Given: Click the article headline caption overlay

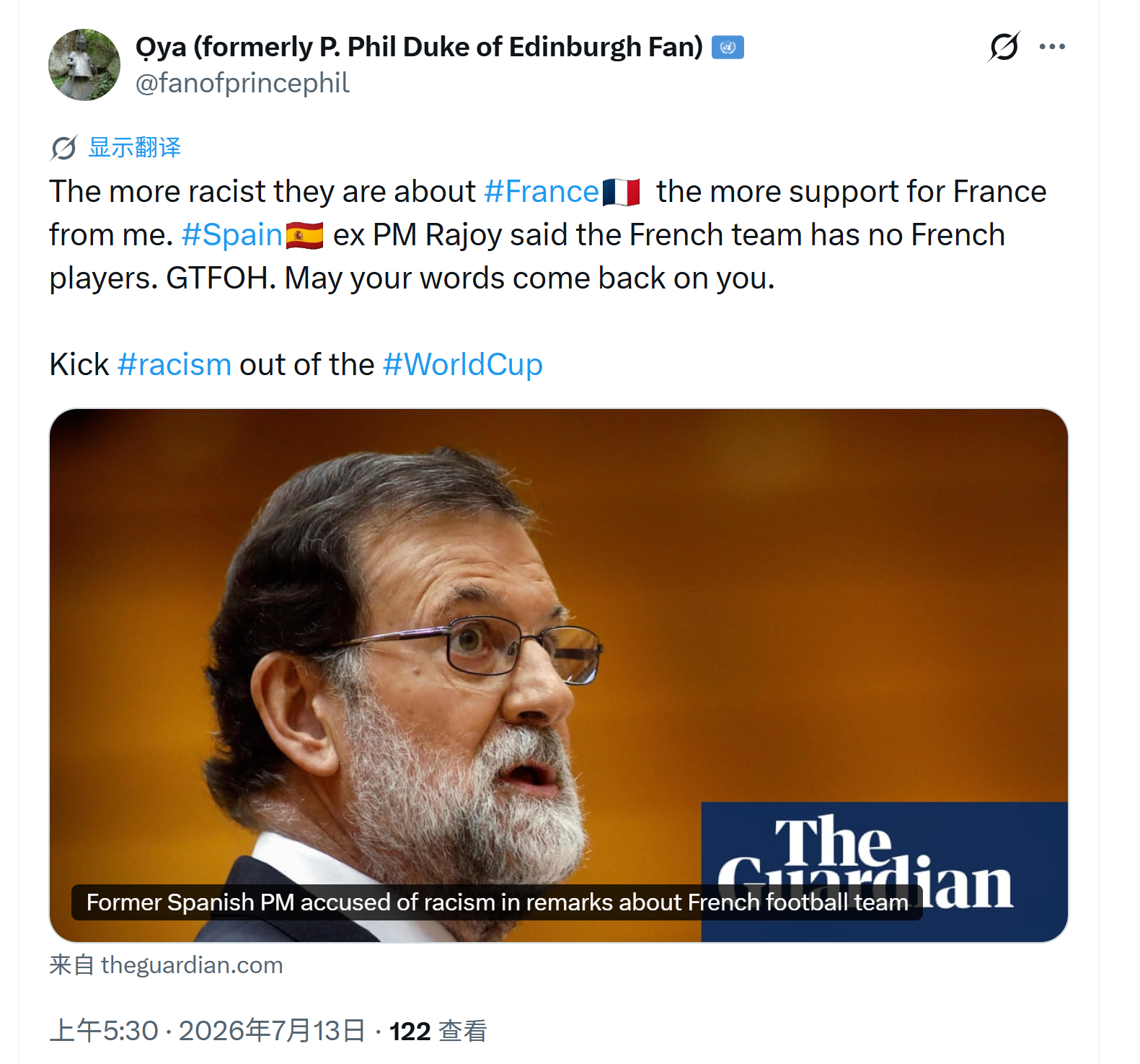Looking at the screenshot, I should pyautogui.click(x=497, y=902).
